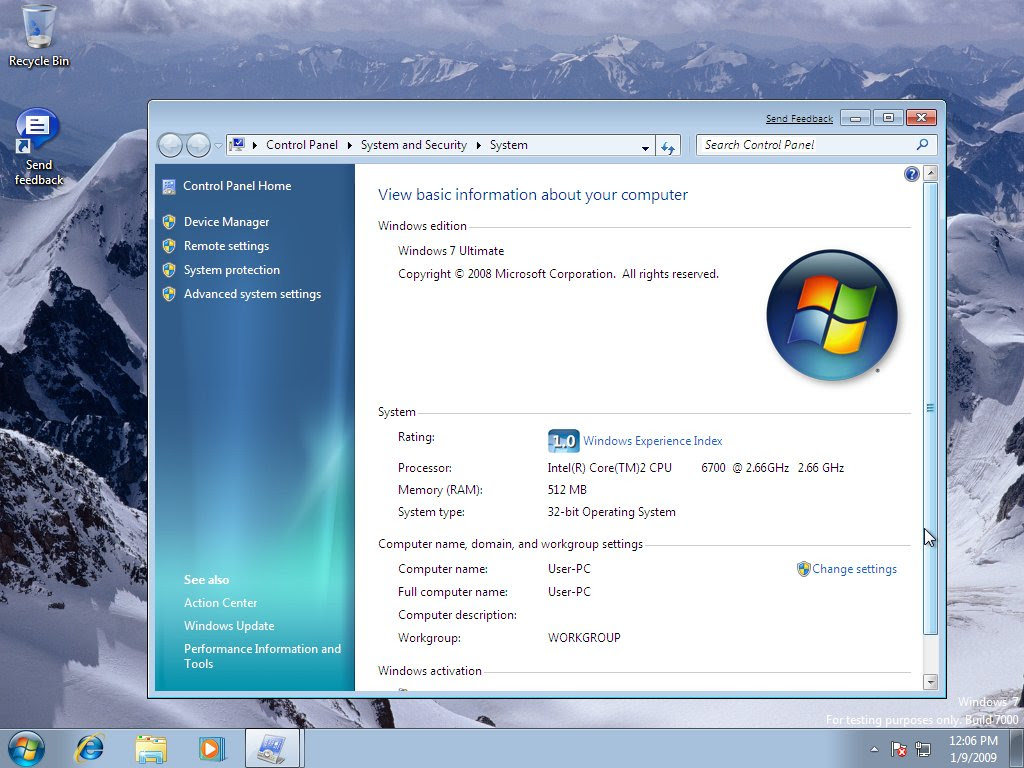Launch Windows Media Player from the taskbar
1024x768 pixels.
coord(212,748)
